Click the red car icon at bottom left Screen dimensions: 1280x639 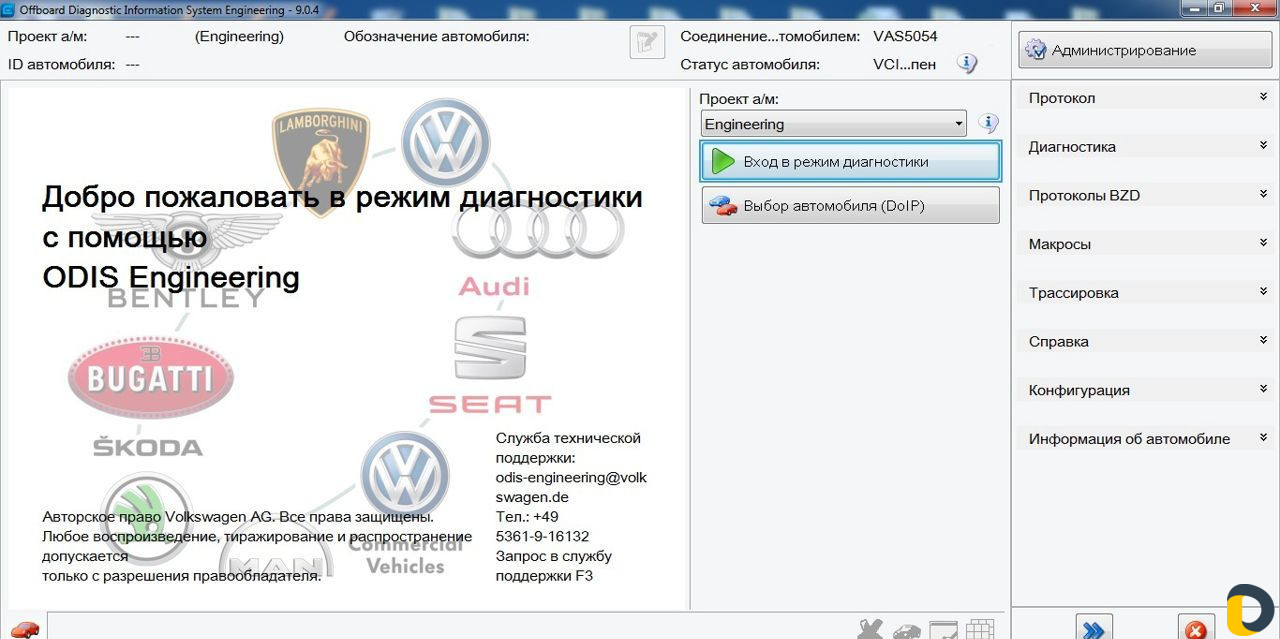tap(24, 629)
